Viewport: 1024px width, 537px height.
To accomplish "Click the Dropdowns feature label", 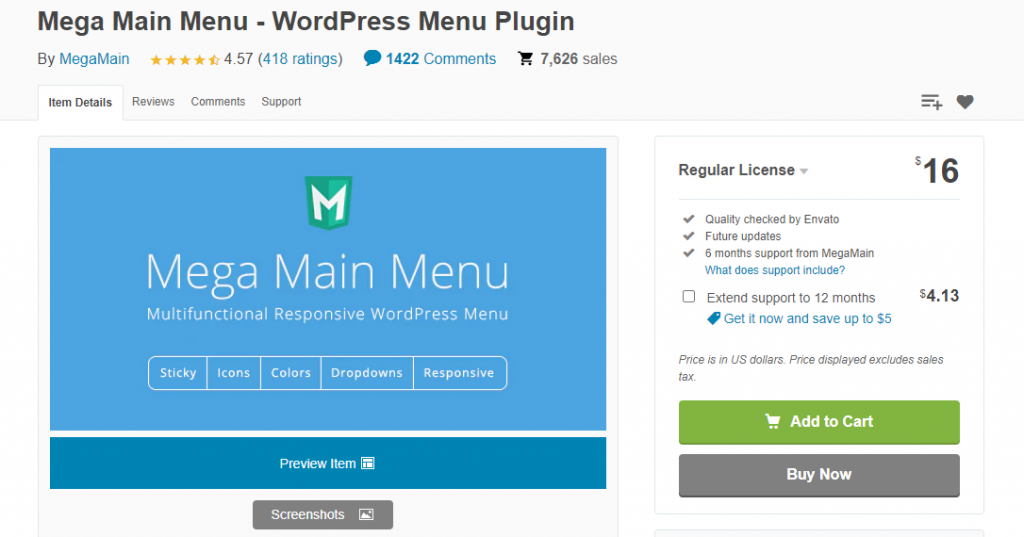I will [x=367, y=373].
